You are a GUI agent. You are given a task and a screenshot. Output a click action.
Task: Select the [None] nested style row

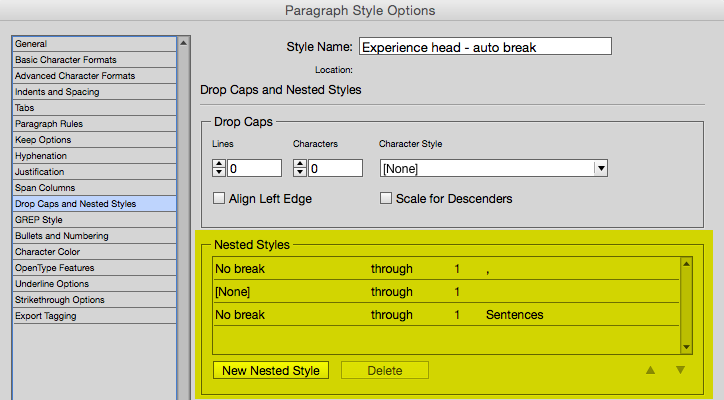[446, 291]
